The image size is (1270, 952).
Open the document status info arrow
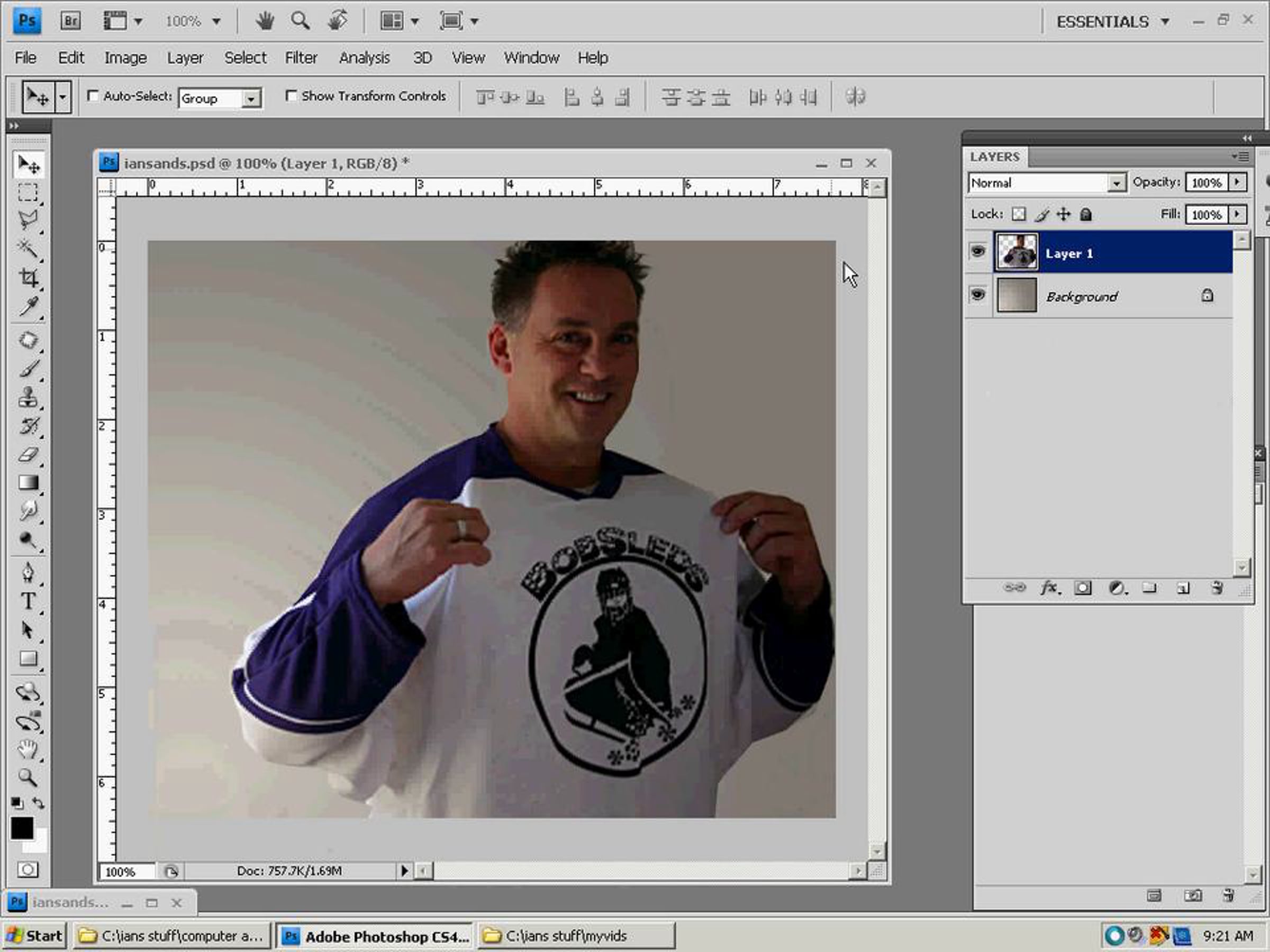(x=404, y=871)
